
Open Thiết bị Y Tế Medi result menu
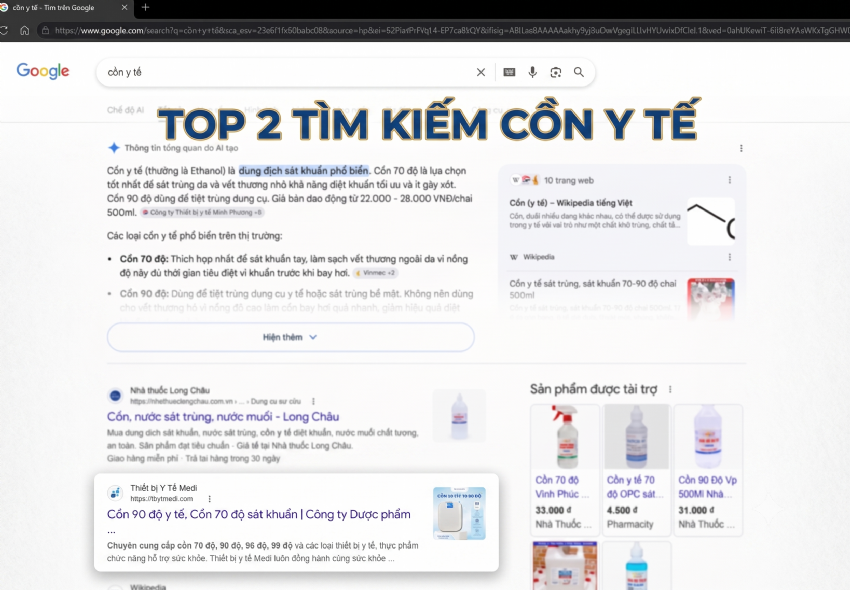(210, 499)
